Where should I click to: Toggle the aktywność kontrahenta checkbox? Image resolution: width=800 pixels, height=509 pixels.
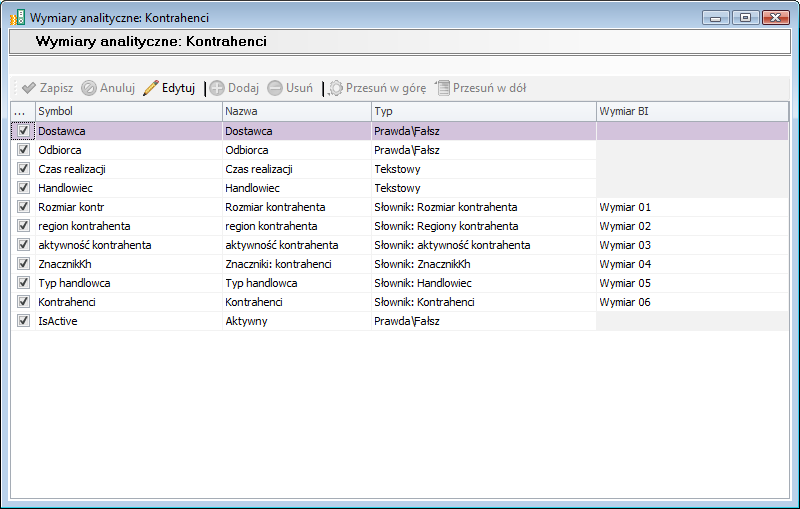23,244
